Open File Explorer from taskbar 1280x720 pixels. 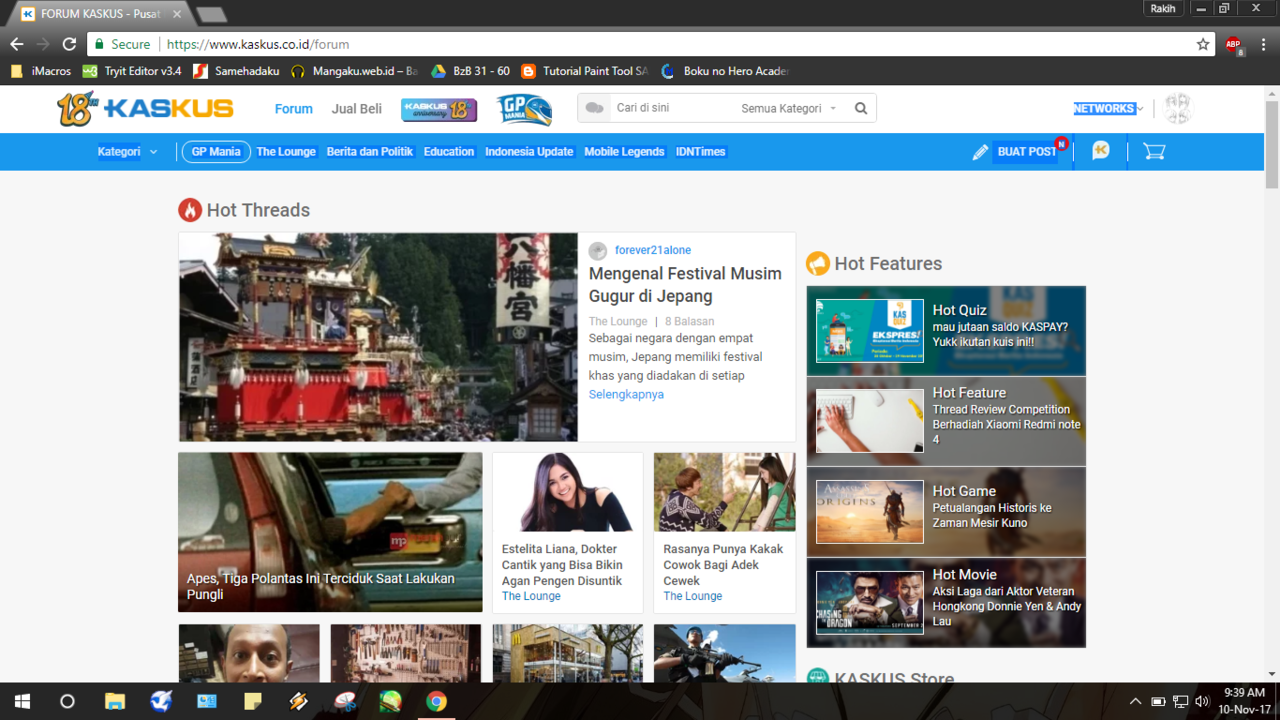(115, 701)
